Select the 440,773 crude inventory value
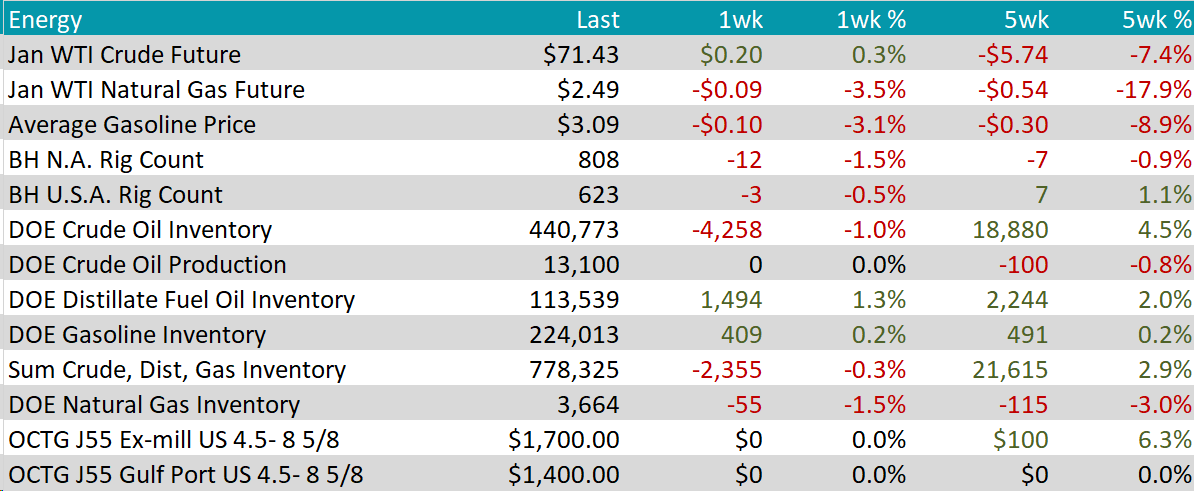Screen dimensions: 1194x491 574,230
